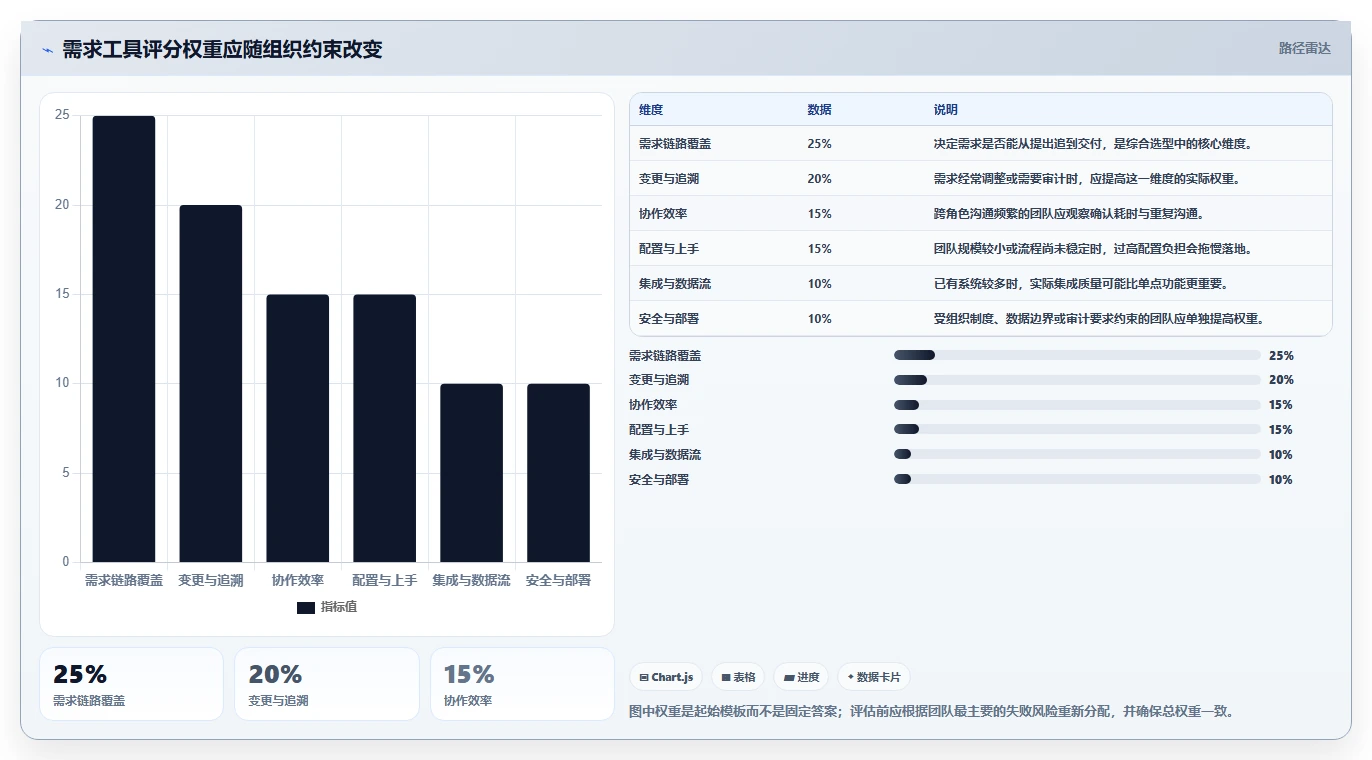Select the 变更与追溯 cell in the table

[x=669, y=179]
